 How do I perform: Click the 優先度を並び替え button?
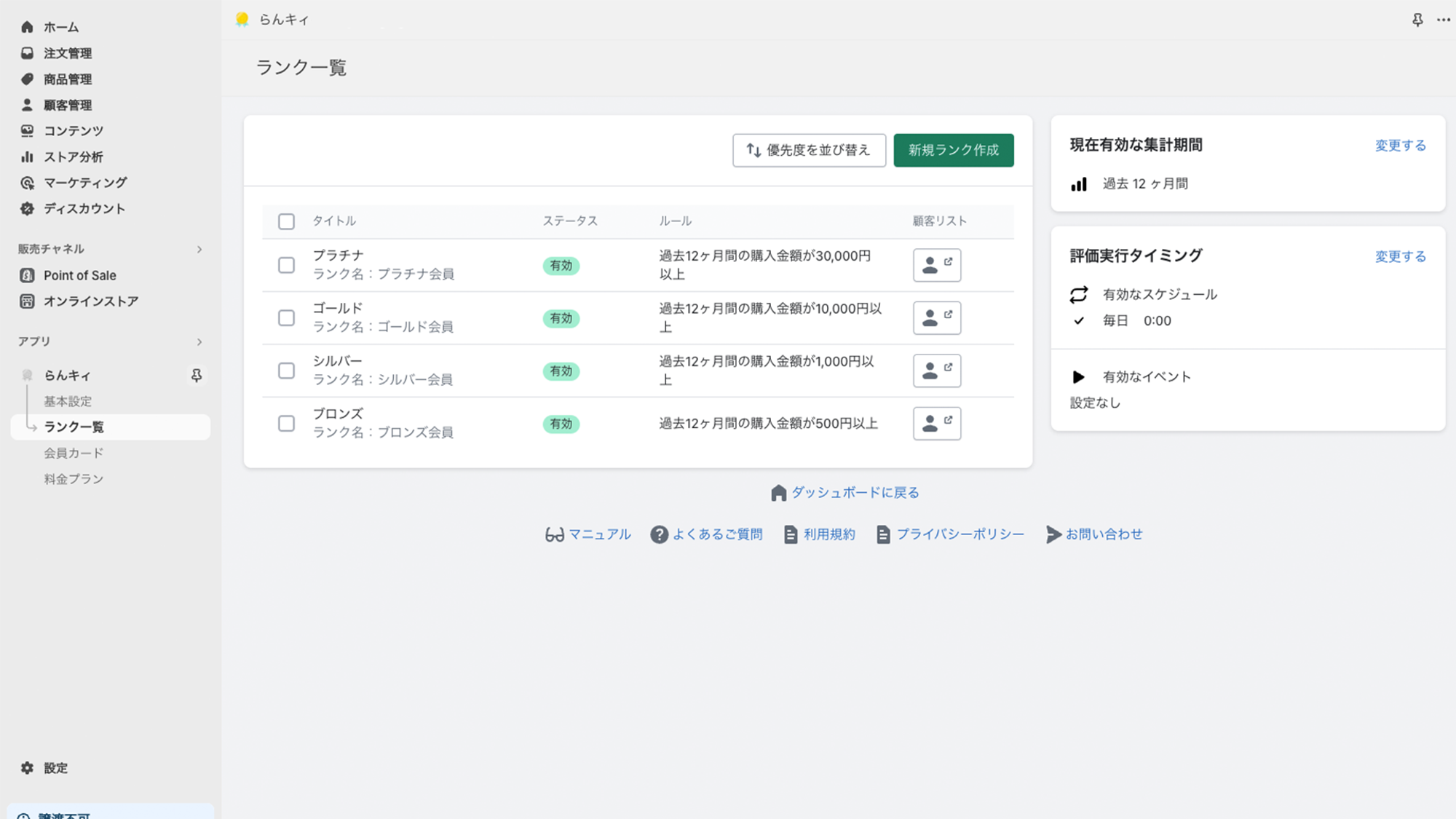click(x=809, y=150)
